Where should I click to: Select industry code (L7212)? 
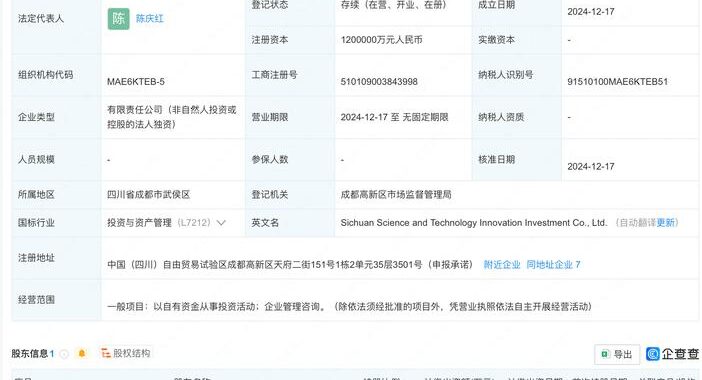[193, 222]
